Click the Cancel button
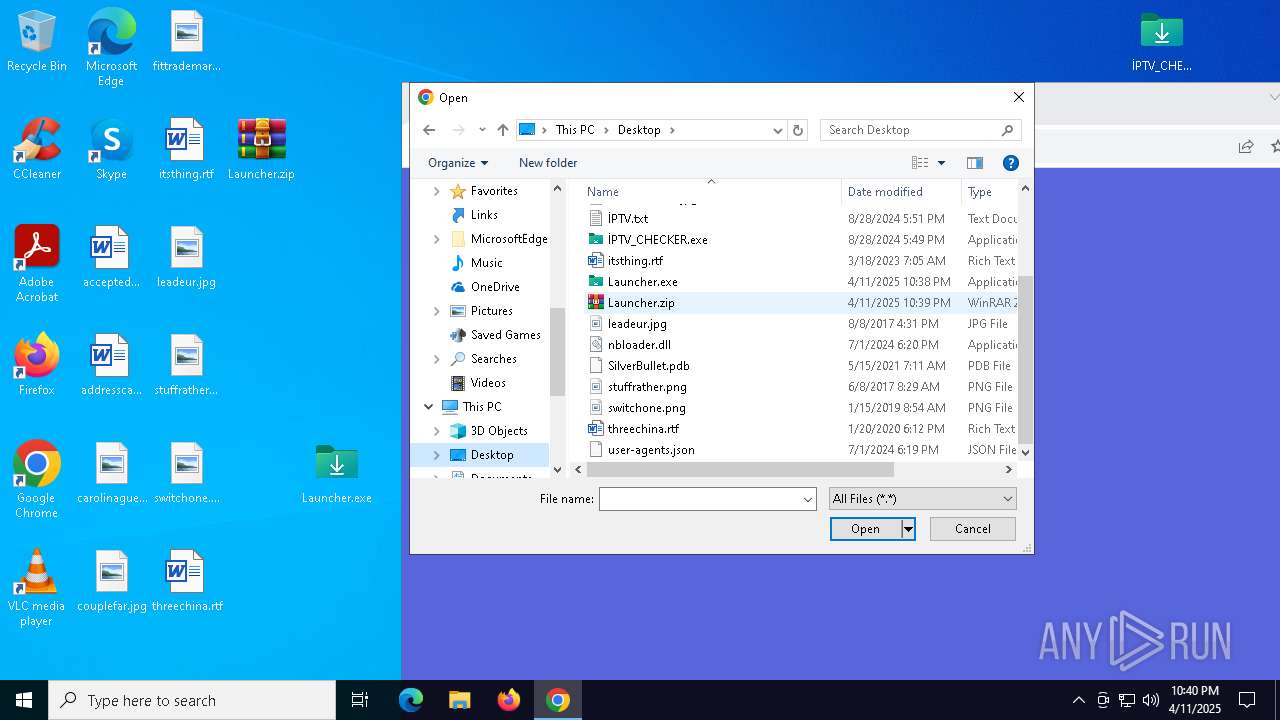 click(973, 529)
